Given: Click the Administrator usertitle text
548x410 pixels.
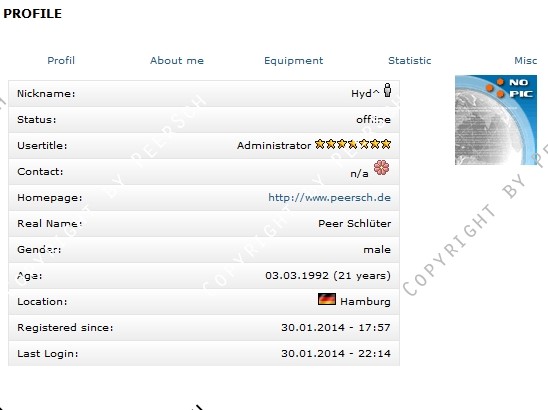Looking at the screenshot, I should tap(274, 145).
